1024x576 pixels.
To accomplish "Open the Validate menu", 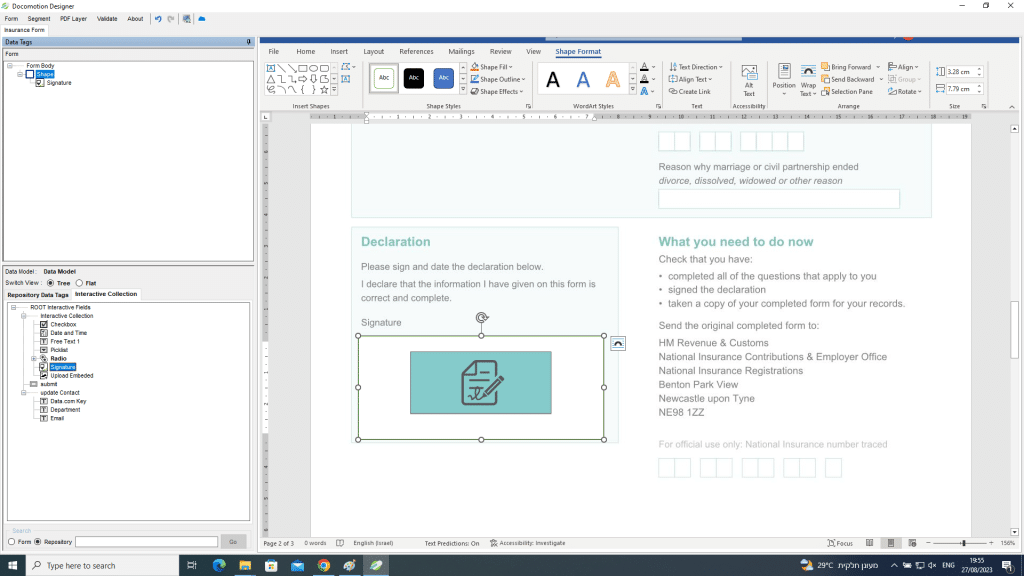I will click(x=107, y=19).
